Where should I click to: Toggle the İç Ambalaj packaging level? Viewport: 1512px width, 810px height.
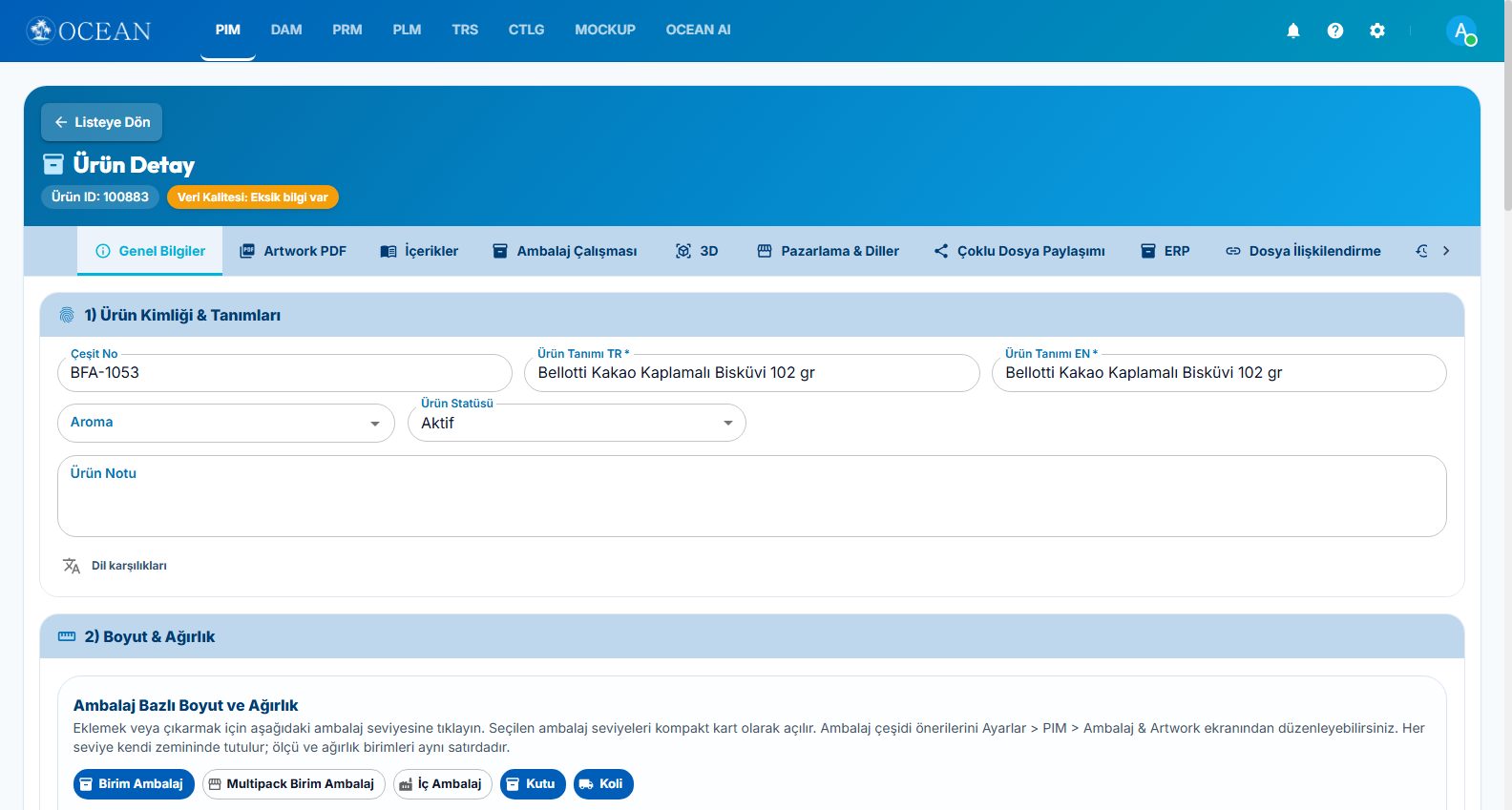point(442,784)
